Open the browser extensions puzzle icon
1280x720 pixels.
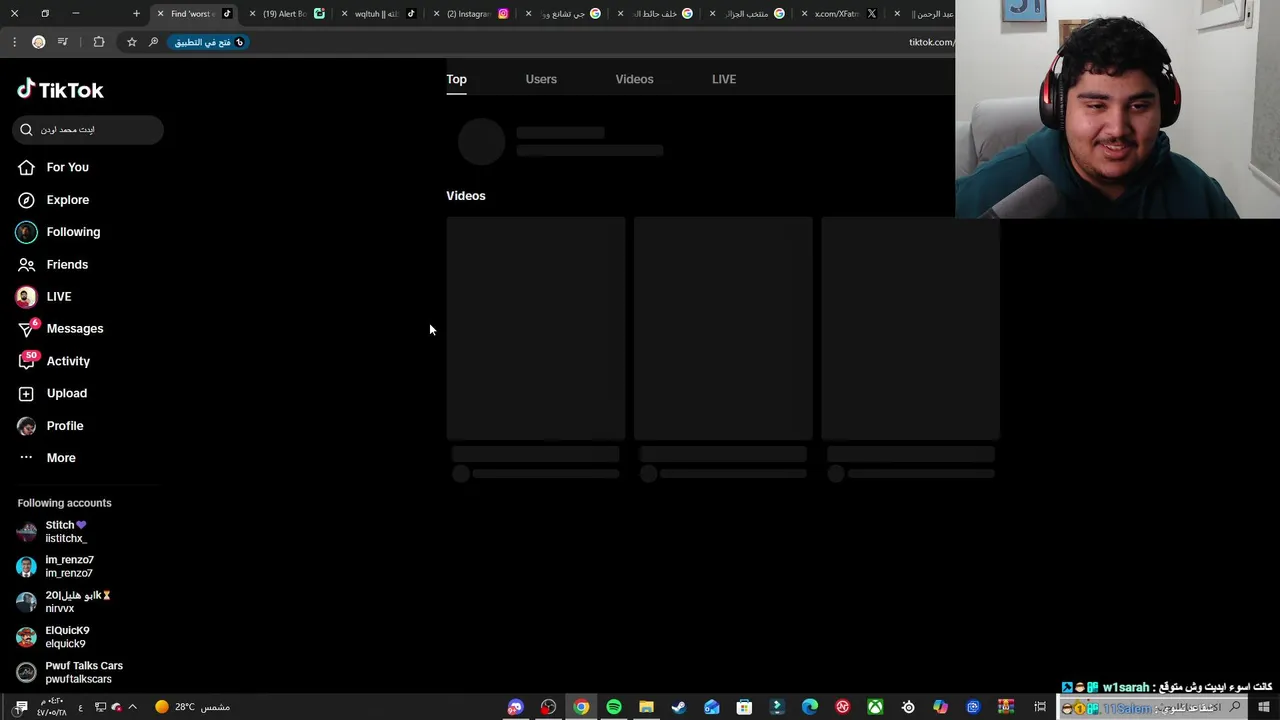tap(98, 42)
